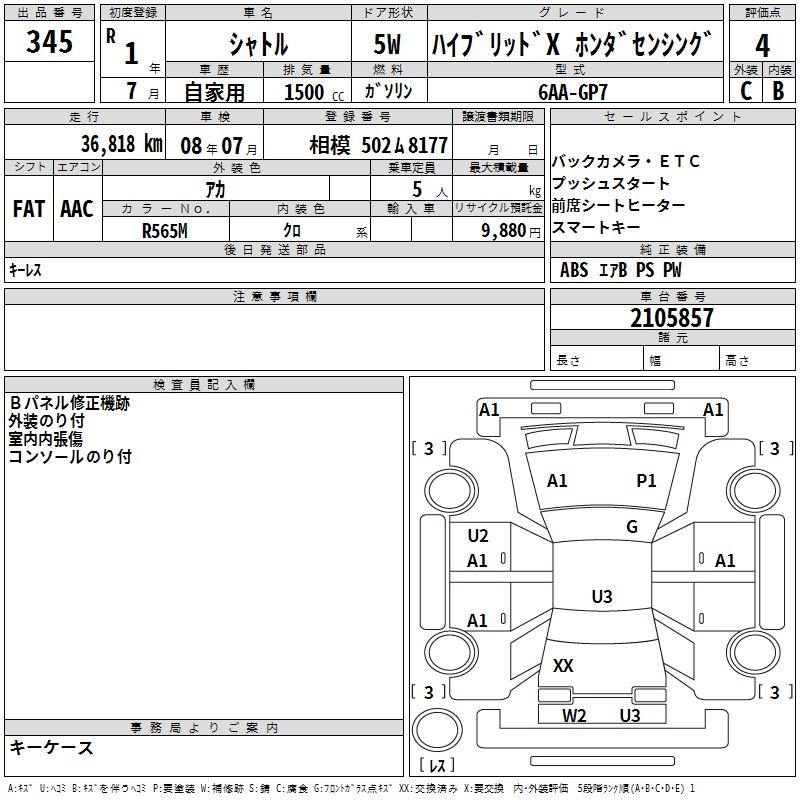Viewport: 800px width, 800px height.
Task: Select the model code 6AA-GP7
Action: [x=572, y=92]
